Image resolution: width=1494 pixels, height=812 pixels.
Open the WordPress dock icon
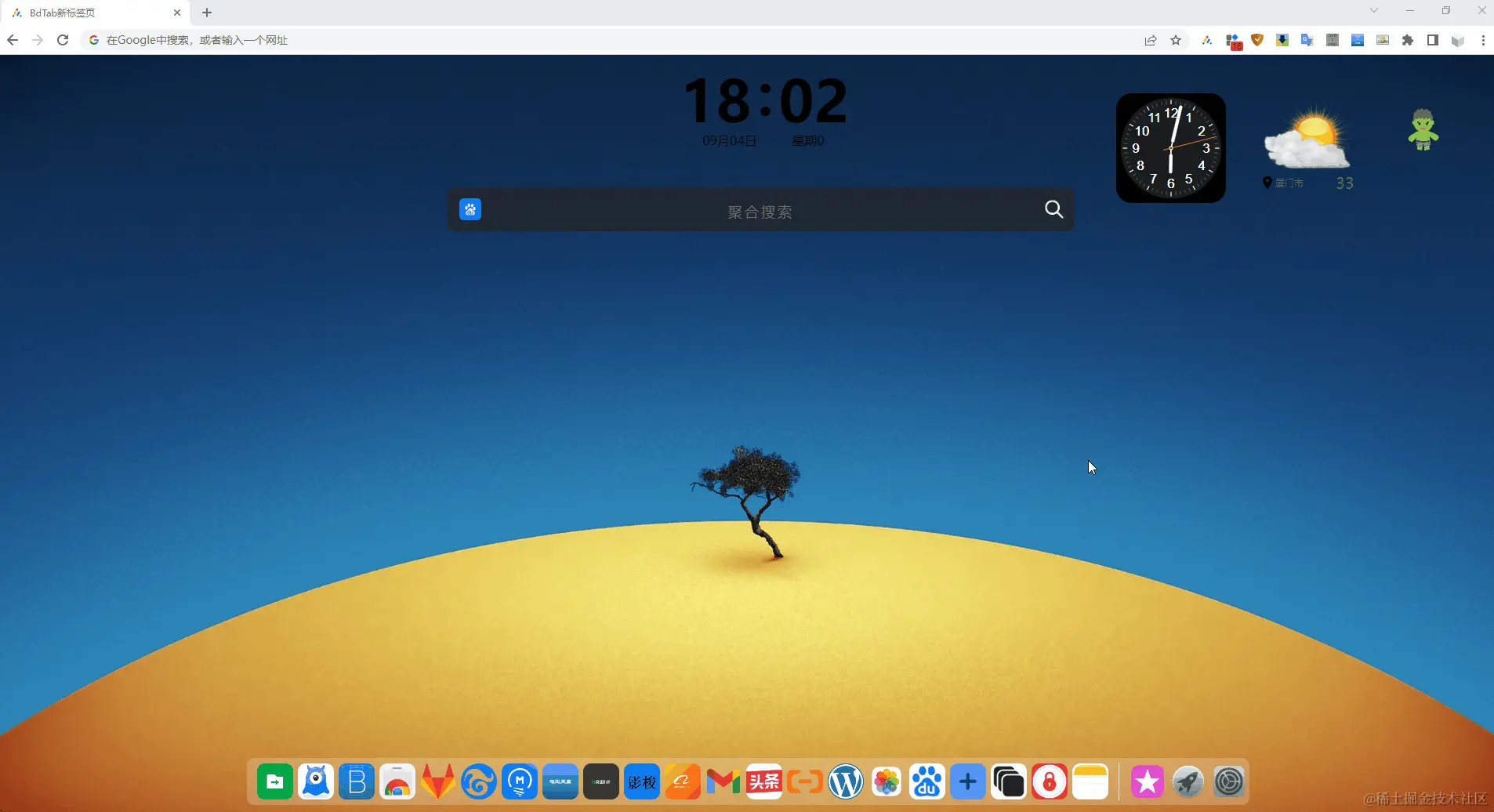(846, 781)
